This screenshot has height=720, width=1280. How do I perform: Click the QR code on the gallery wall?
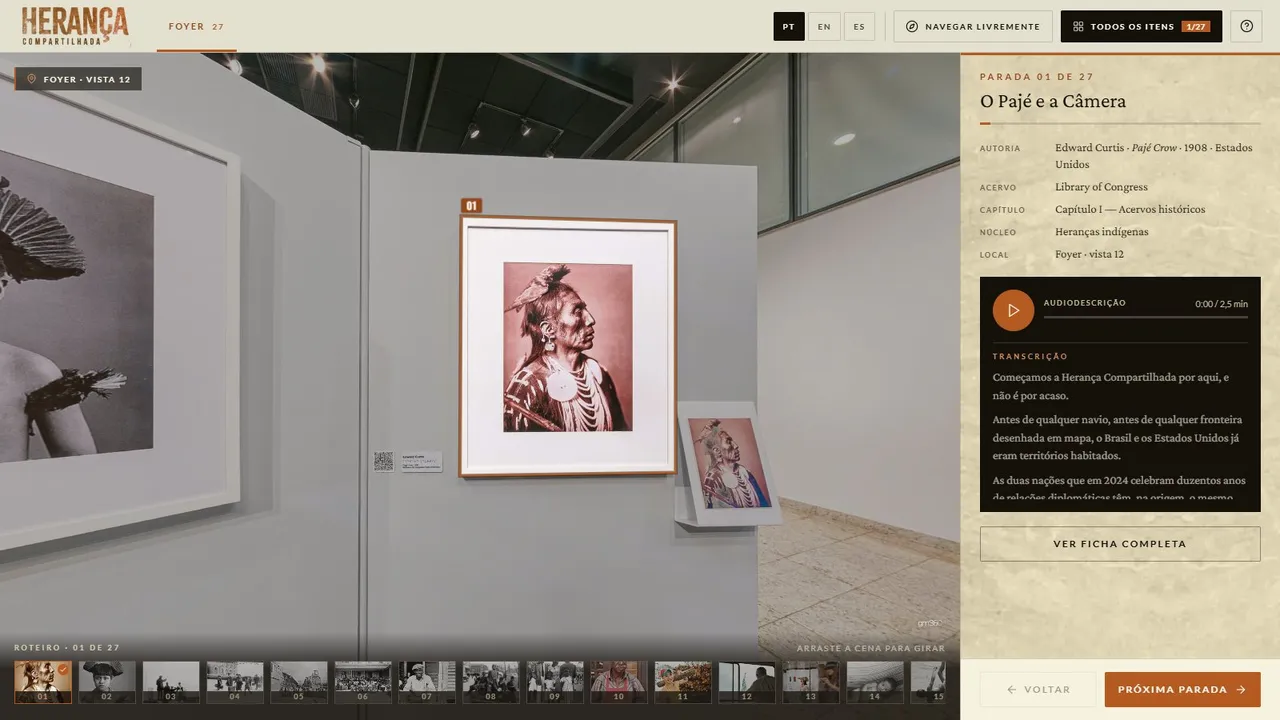pos(384,461)
